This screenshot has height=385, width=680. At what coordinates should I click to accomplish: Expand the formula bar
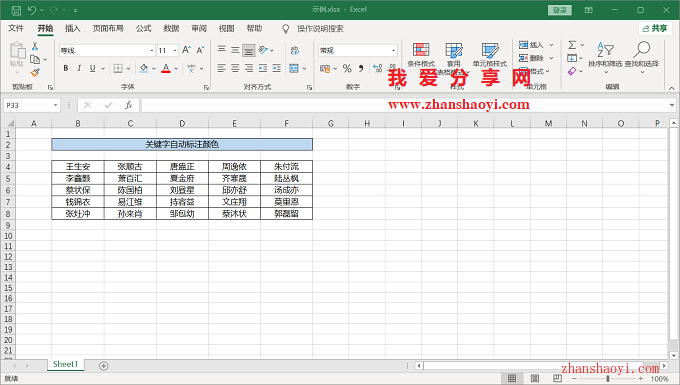coord(672,105)
